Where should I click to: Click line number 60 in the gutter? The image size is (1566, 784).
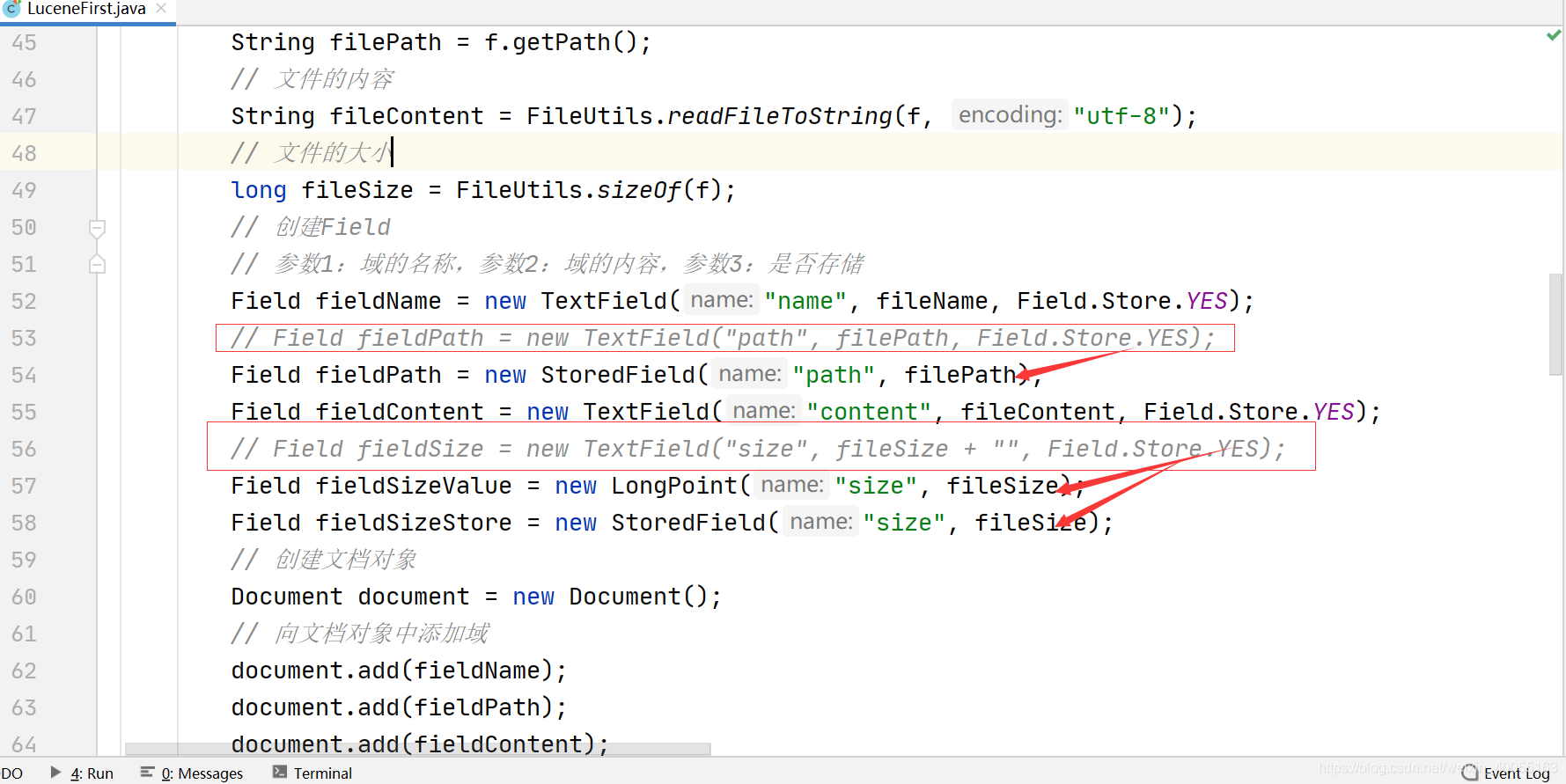point(24,597)
